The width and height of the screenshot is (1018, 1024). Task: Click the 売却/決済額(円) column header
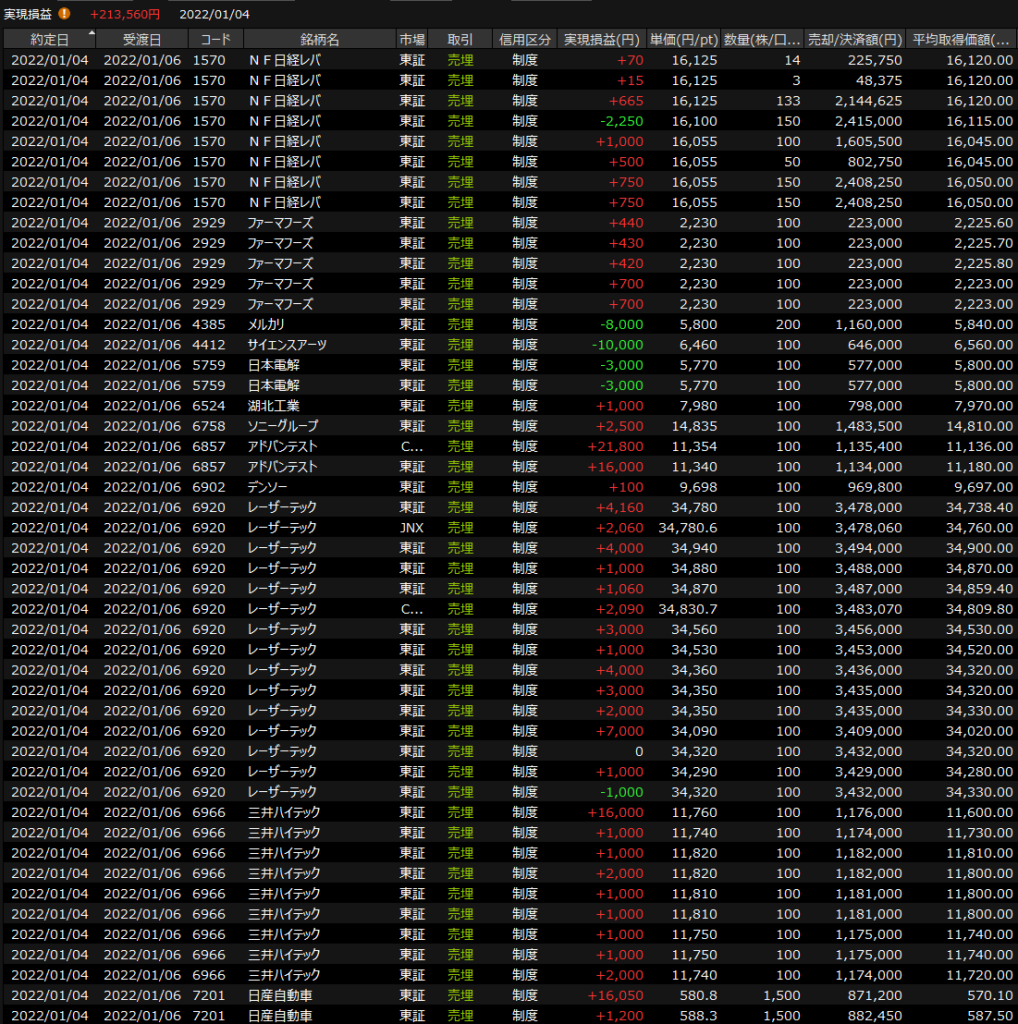click(855, 39)
